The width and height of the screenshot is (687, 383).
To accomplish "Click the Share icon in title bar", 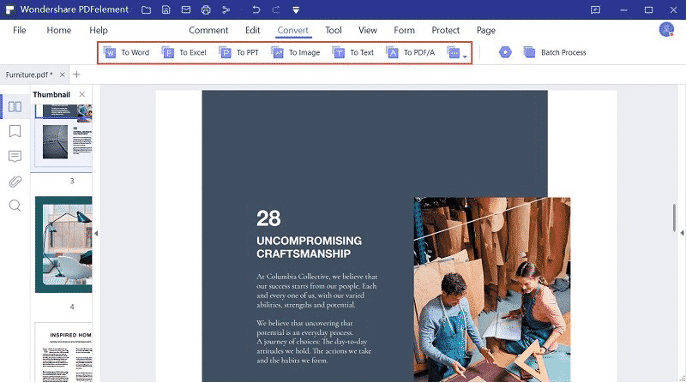I will tap(226, 10).
